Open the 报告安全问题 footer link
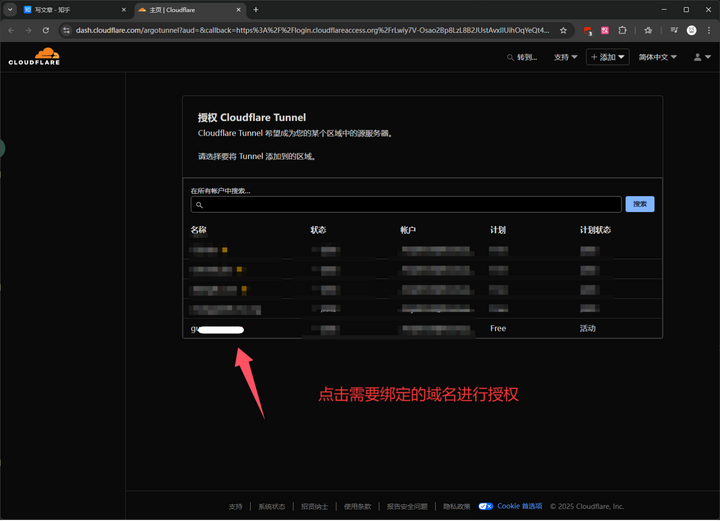This screenshot has height=521, width=720. click(407, 507)
